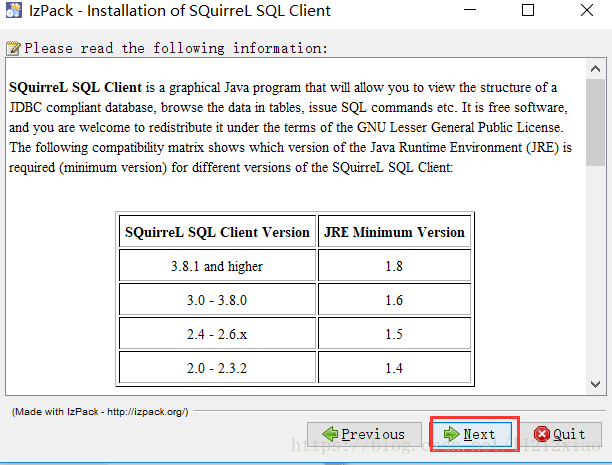Close the installer window
Viewport: 612px width, 465px height.
[x=587, y=10]
